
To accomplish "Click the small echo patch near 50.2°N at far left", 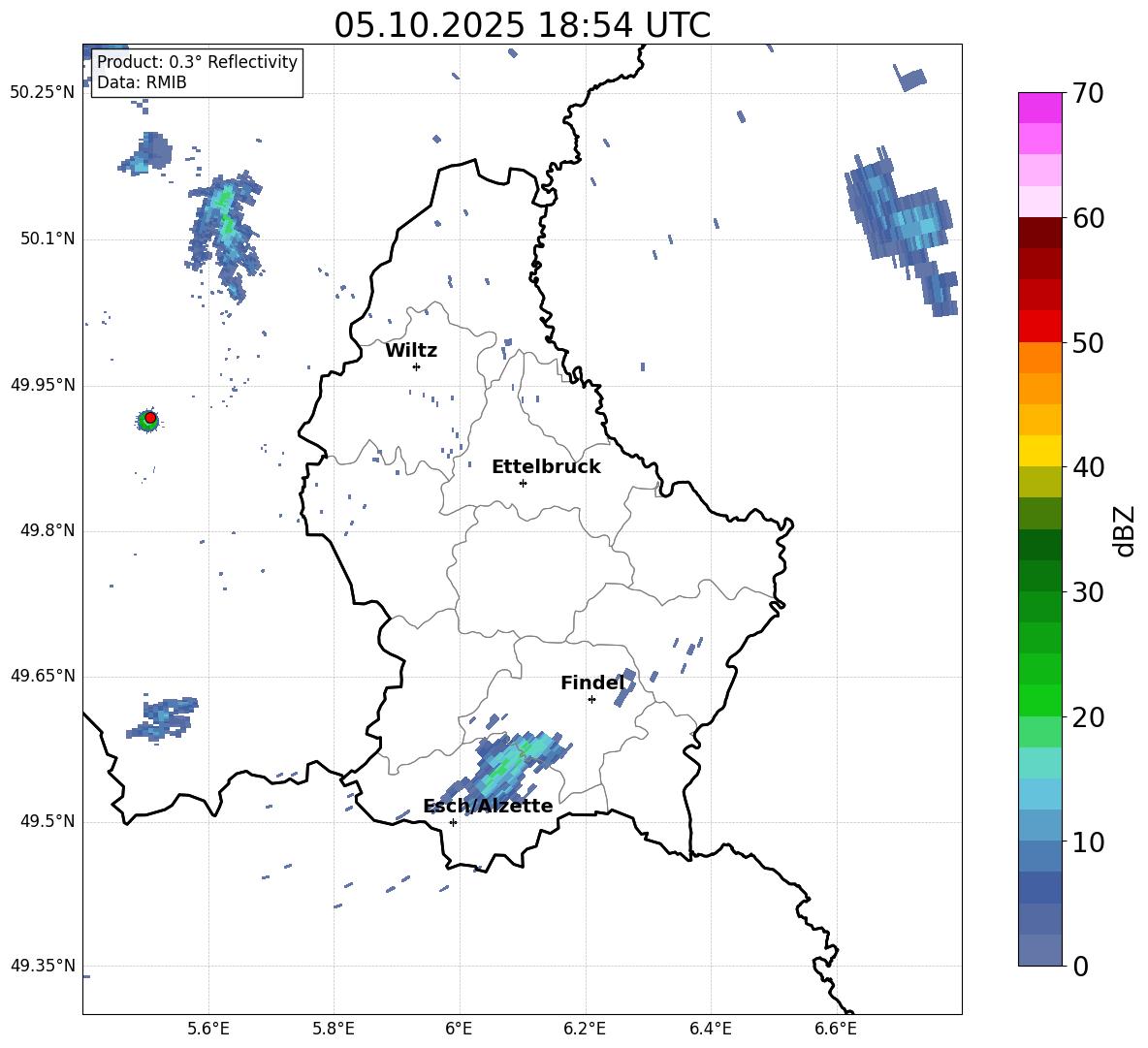I will point(146,153).
